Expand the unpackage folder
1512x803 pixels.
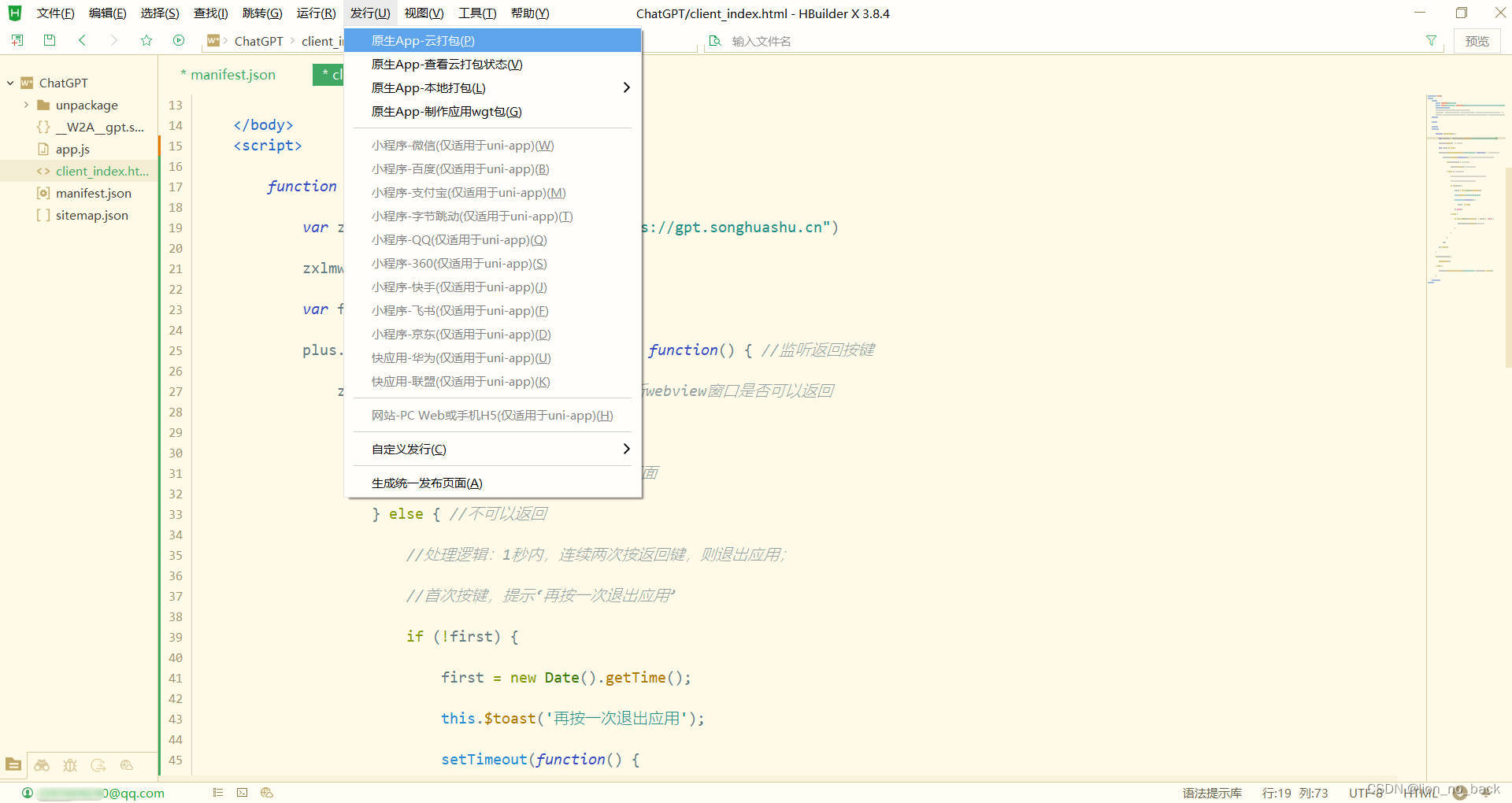[26, 105]
